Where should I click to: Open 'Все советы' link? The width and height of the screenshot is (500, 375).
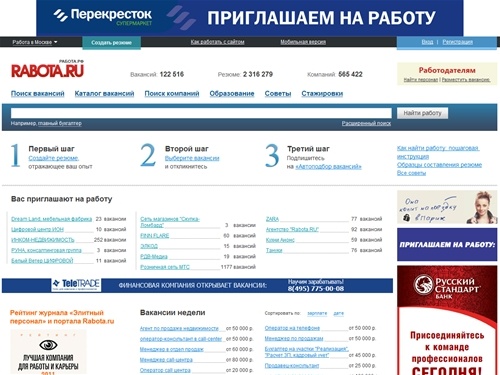click(x=411, y=173)
